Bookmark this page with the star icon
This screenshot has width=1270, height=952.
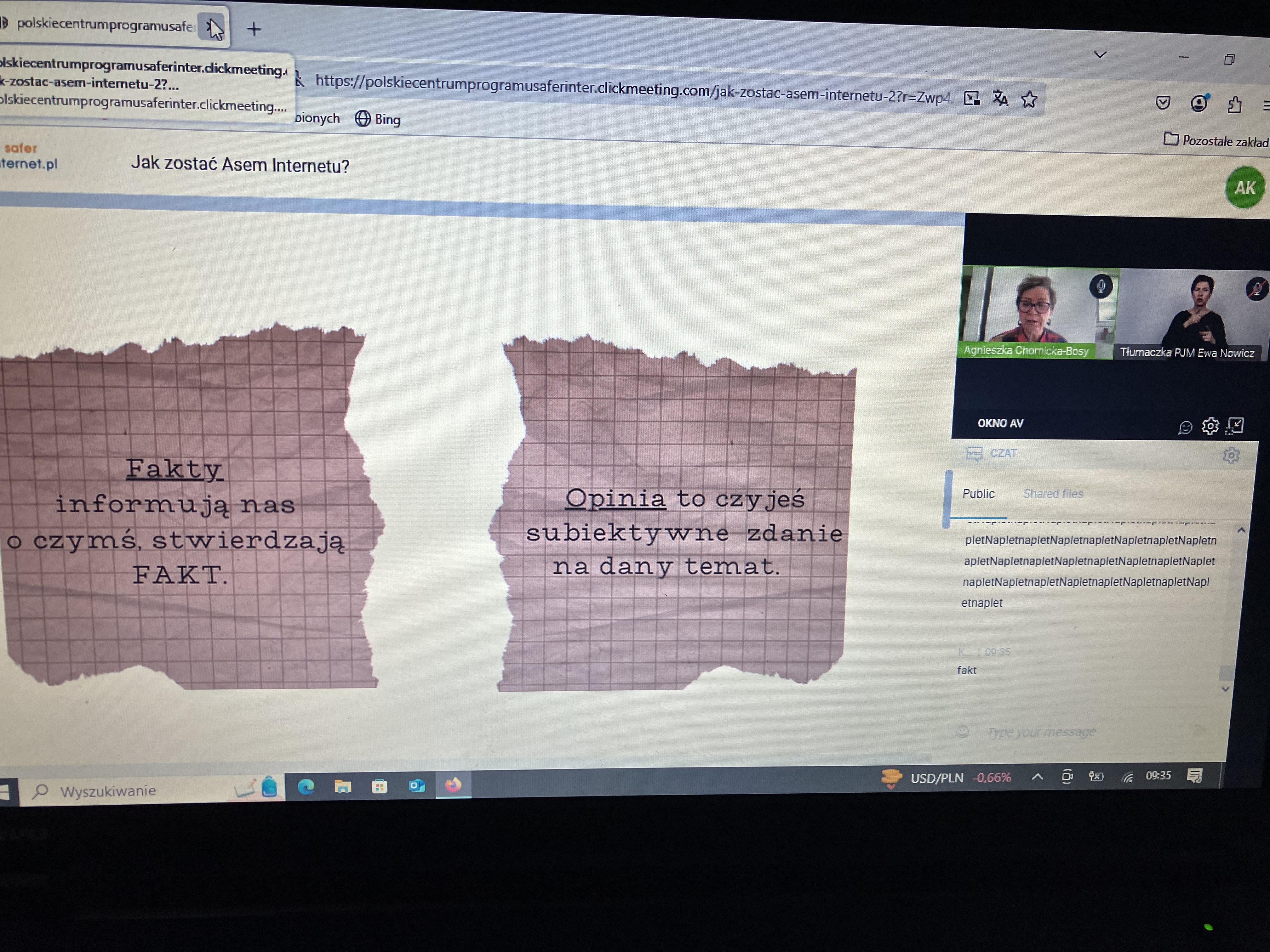pyautogui.click(x=1029, y=100)
